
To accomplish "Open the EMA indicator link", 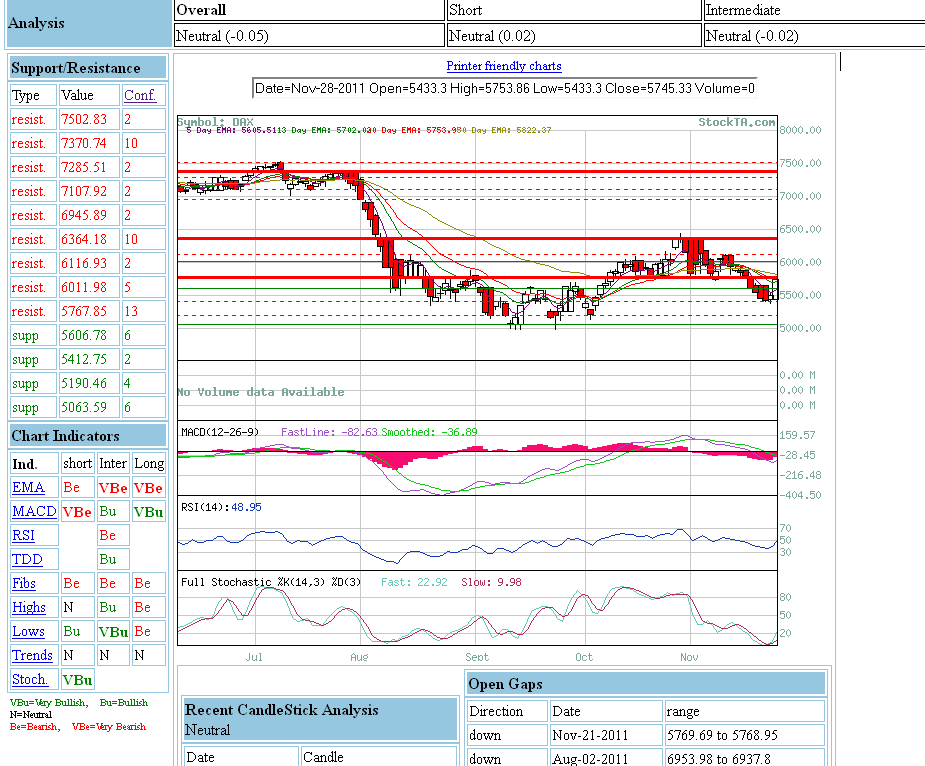I will coord(28,488).
